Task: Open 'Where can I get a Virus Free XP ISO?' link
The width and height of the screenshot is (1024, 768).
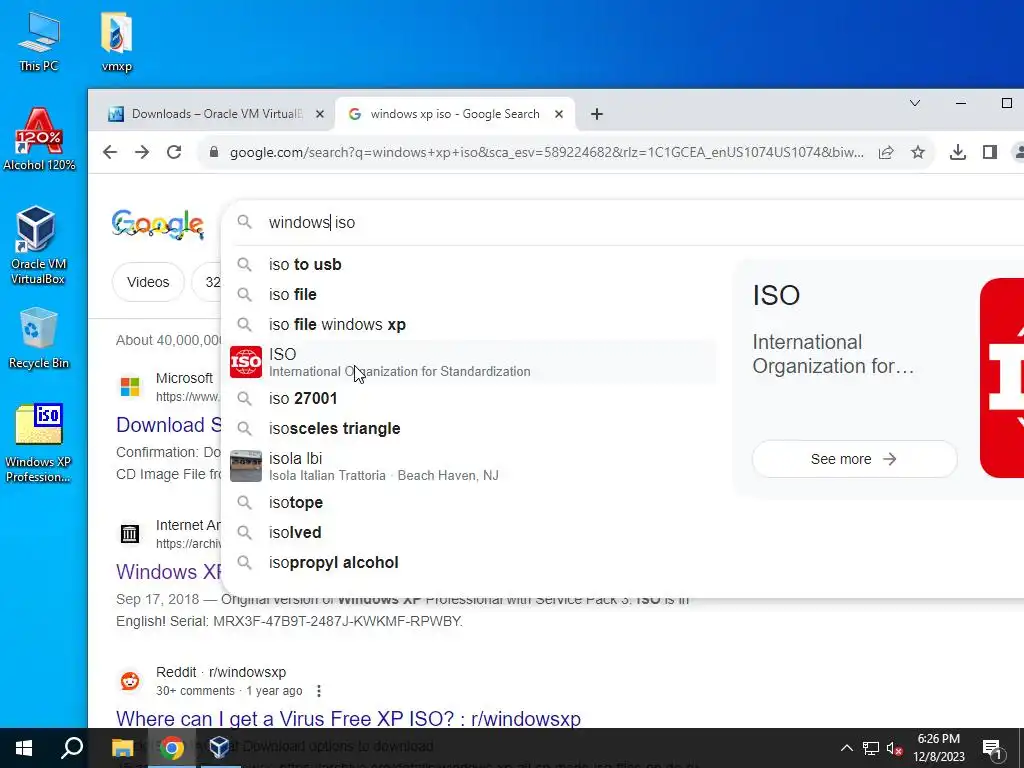Action: pos(348,718)
